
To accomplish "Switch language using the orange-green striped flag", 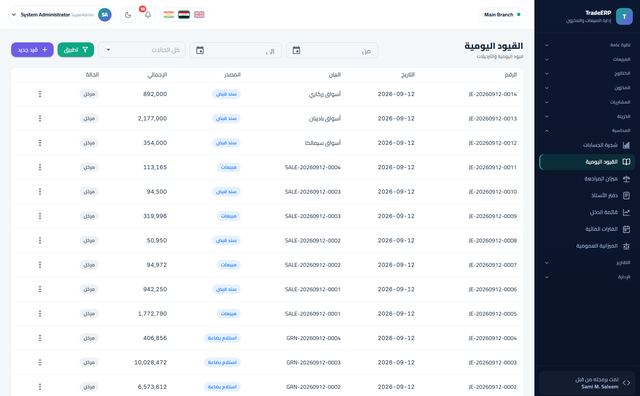I will point(169,15).
